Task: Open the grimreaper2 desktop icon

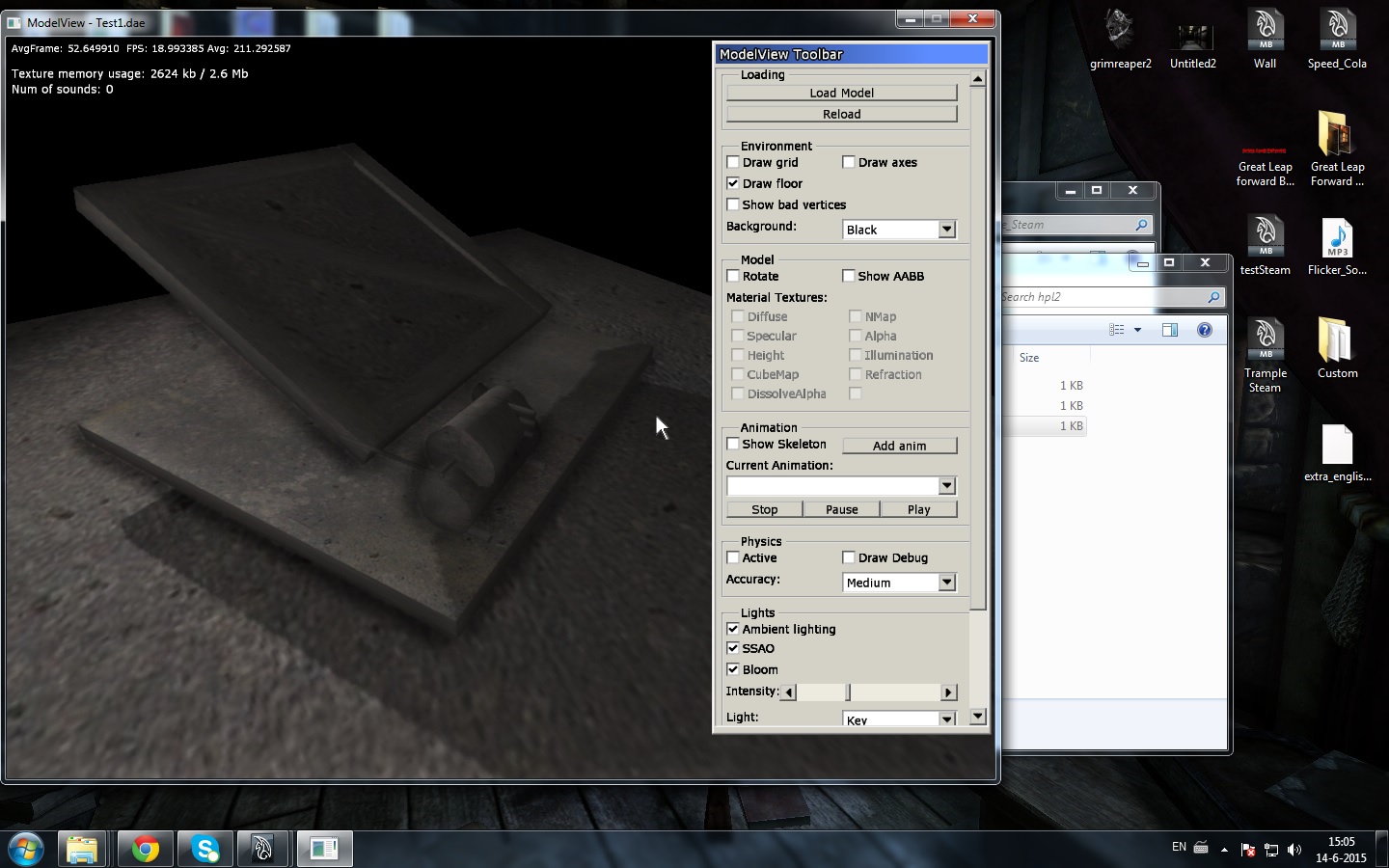Action: coord(1120,39)
